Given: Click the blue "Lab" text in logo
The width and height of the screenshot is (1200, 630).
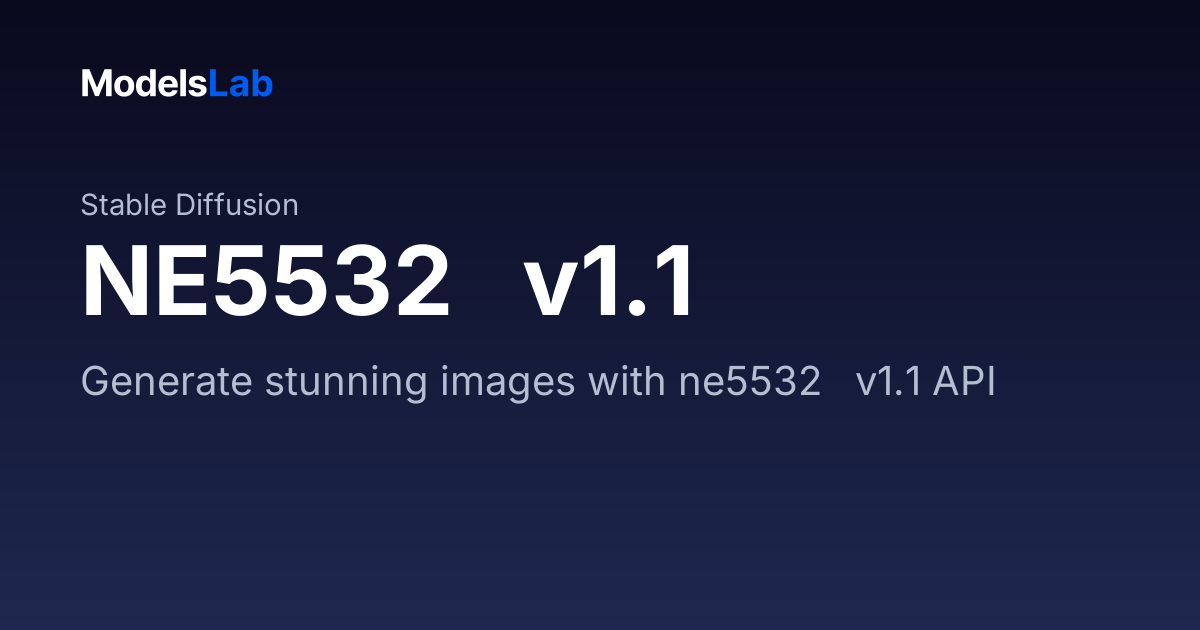Looking at the screenshot, I should [241, 84].
